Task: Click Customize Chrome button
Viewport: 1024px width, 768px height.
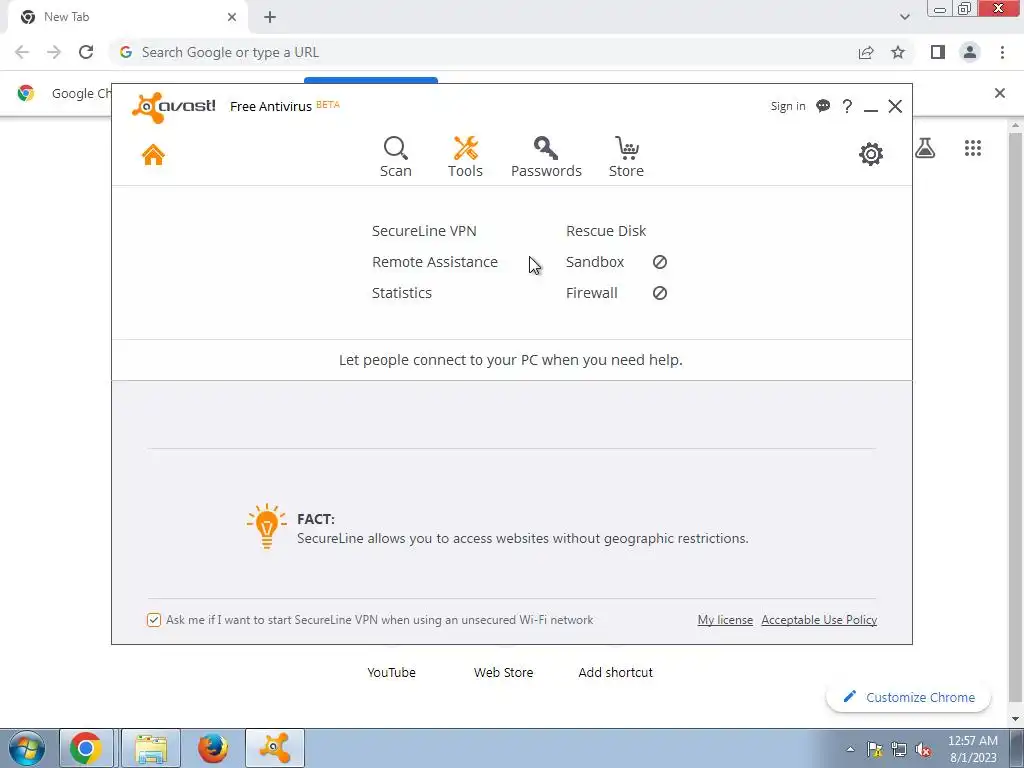Action: (x=908, y=697)
